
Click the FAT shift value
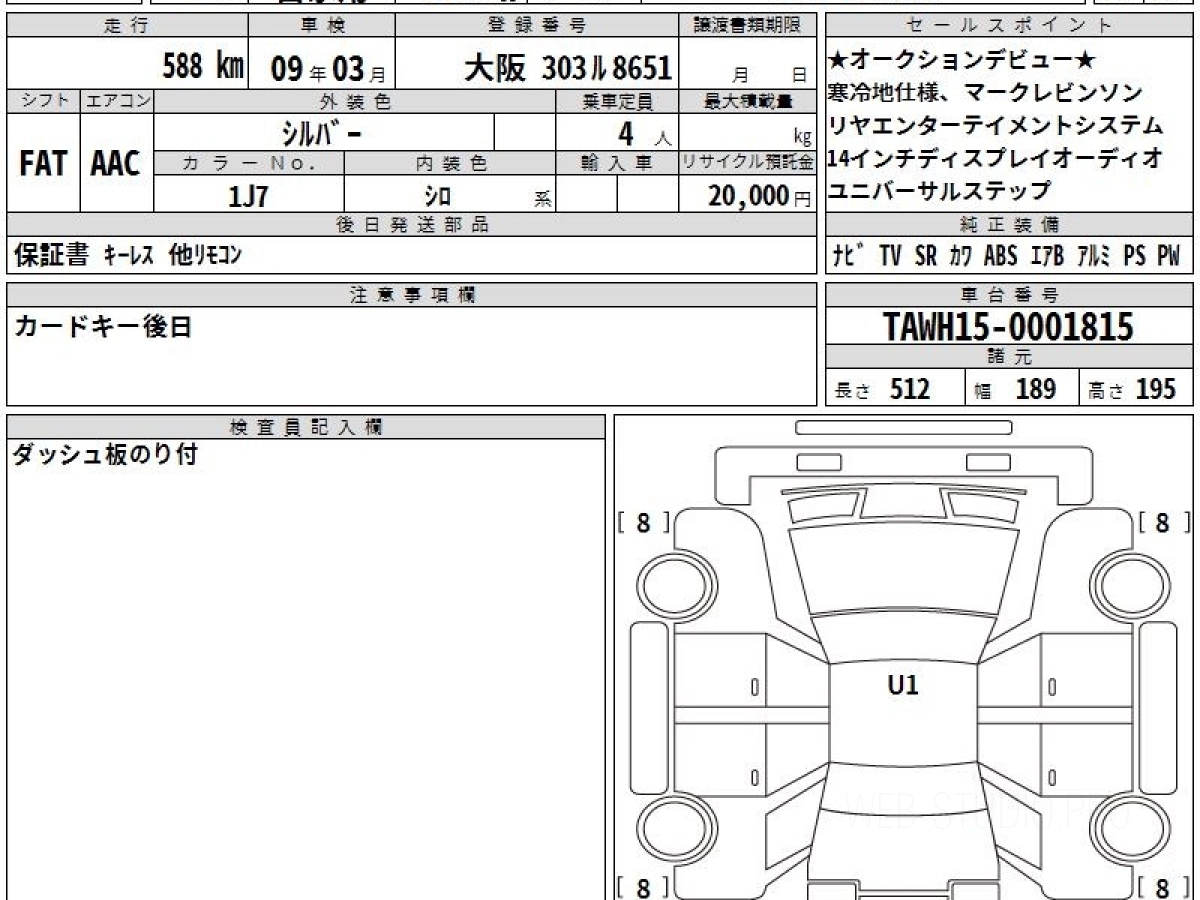point(43,164)
